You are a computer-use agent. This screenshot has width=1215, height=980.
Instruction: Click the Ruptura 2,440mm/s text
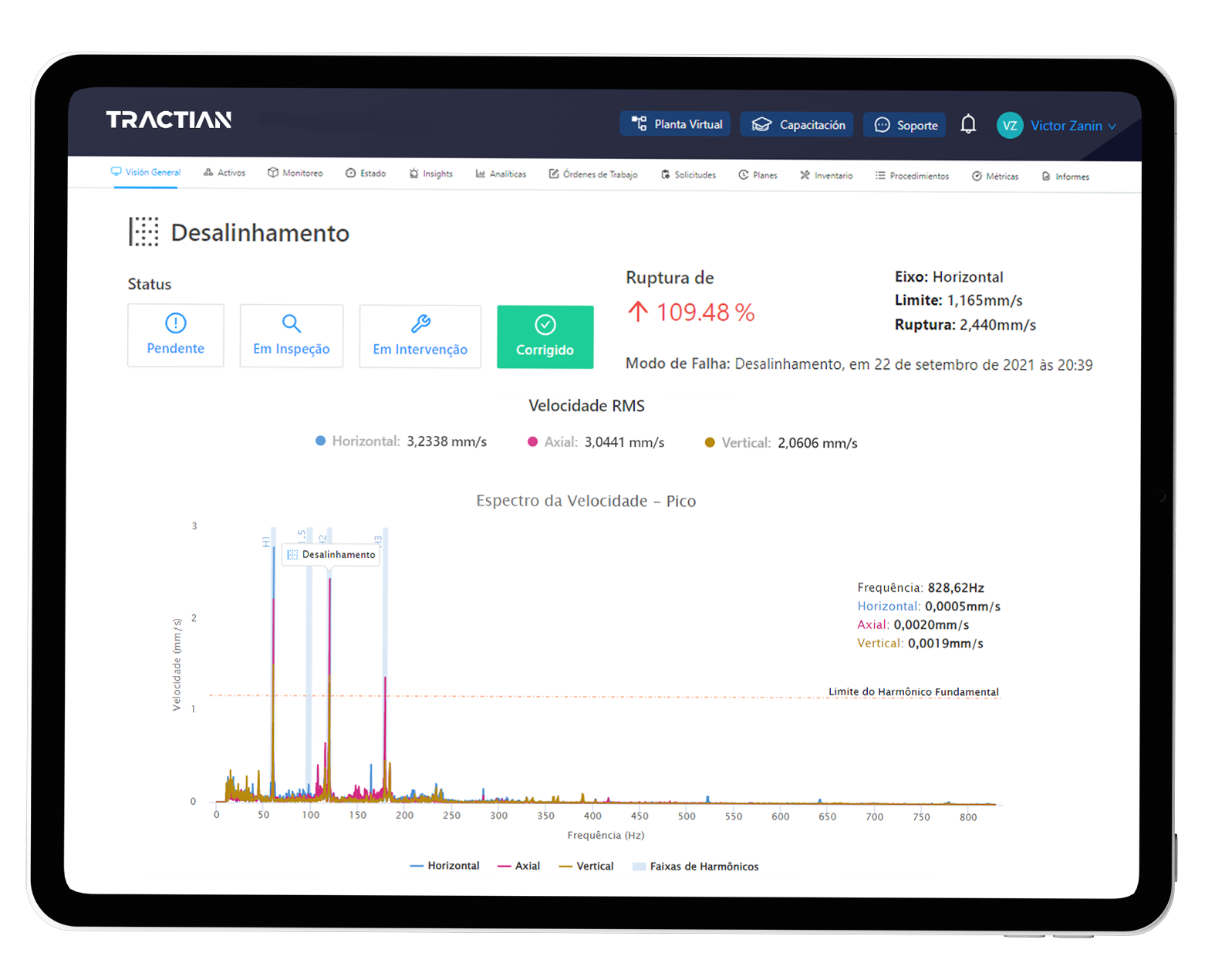click(x=965, y=325)
